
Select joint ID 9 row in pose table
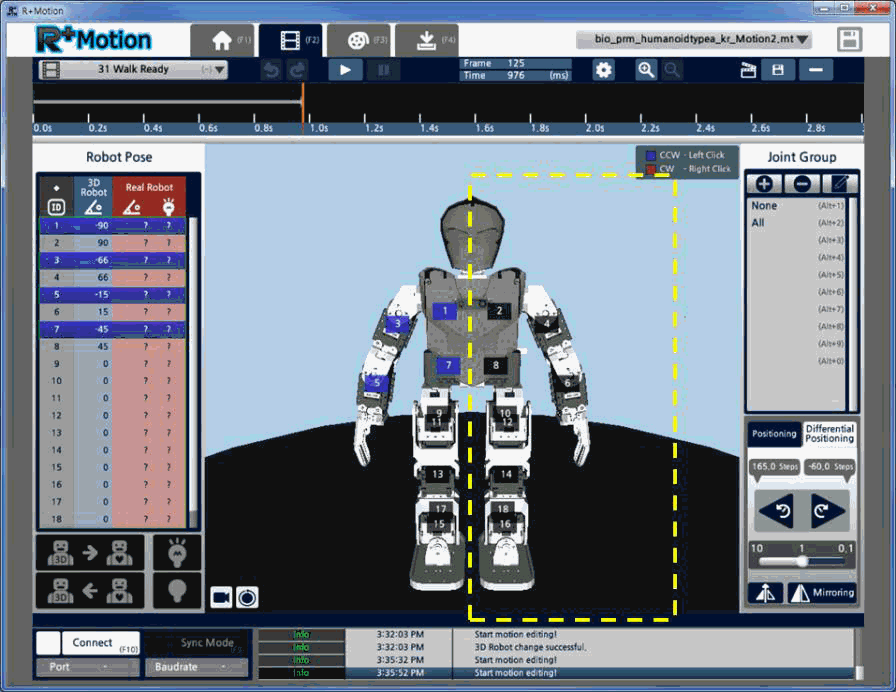(x=113, y=363)
